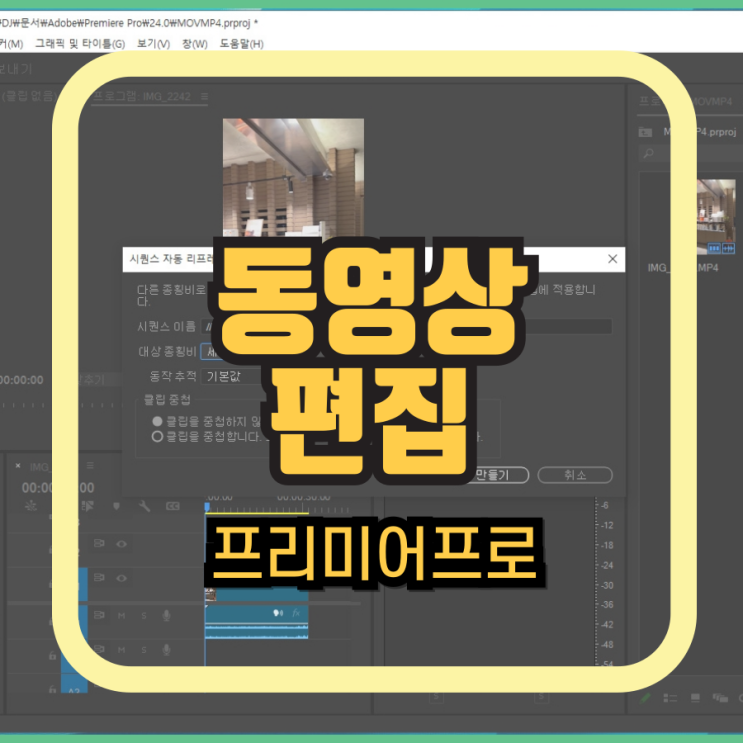Click the video usage badge on project thumbnail
Screen dimensions: 743x743
tap(714, 248)
